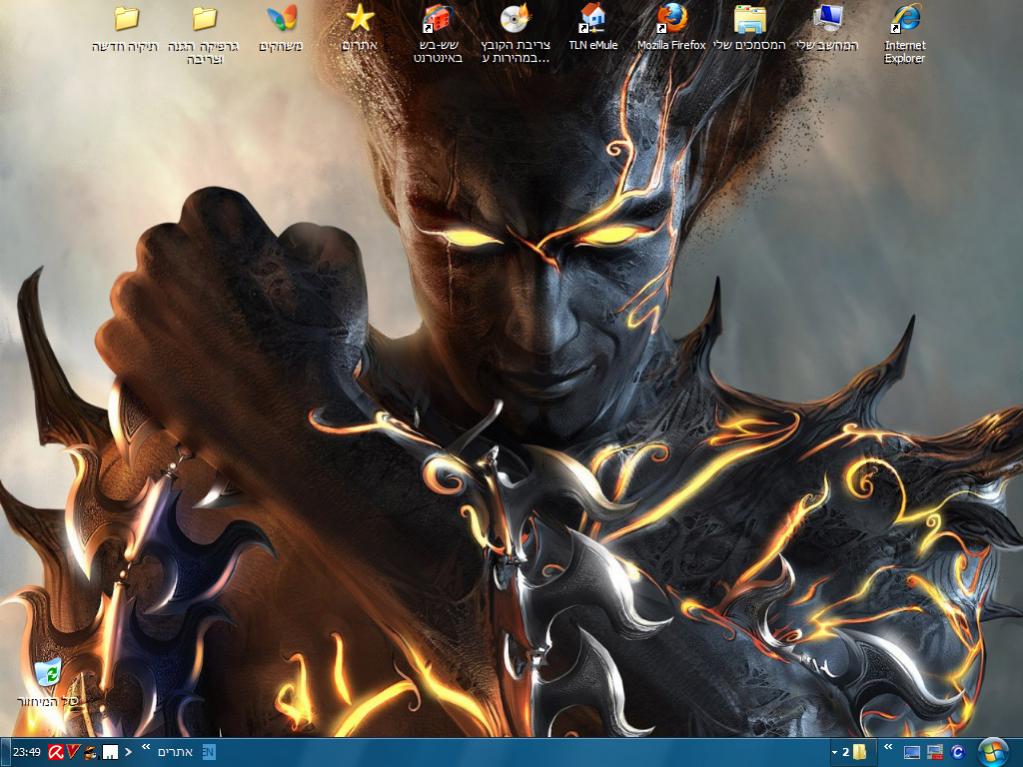Expand the quick launch chevron near Start
Screen dimensions: 1023x767
pyautogui.click(x=887, y=748)
